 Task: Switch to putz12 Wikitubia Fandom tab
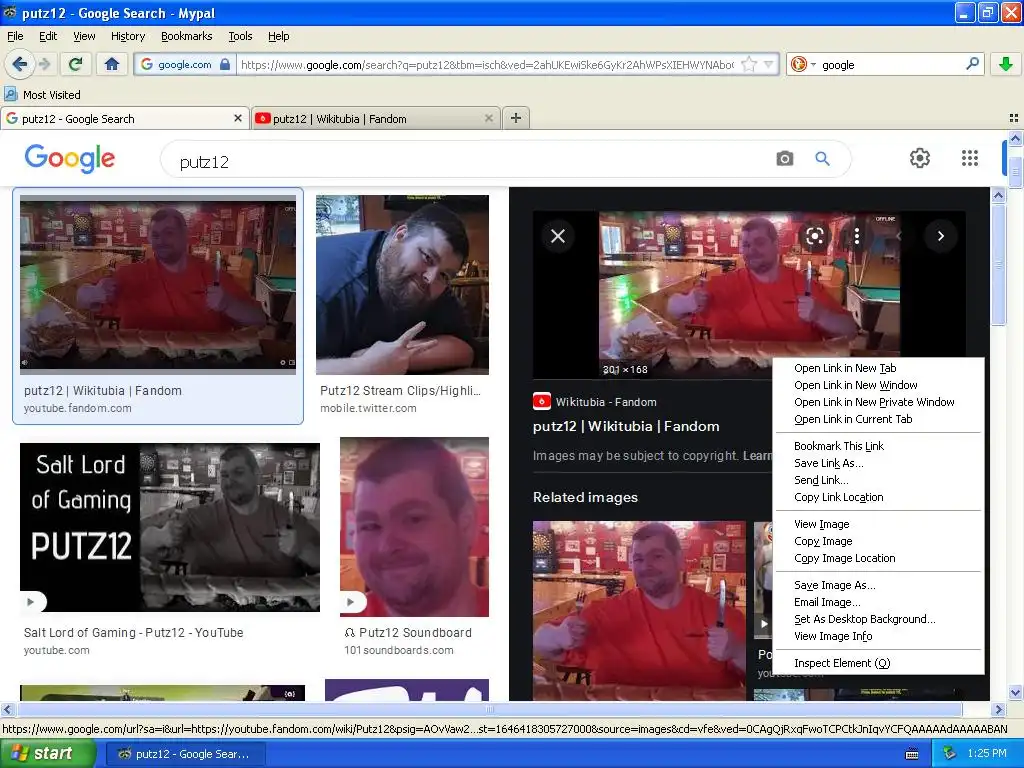click(x=376, y=118)
